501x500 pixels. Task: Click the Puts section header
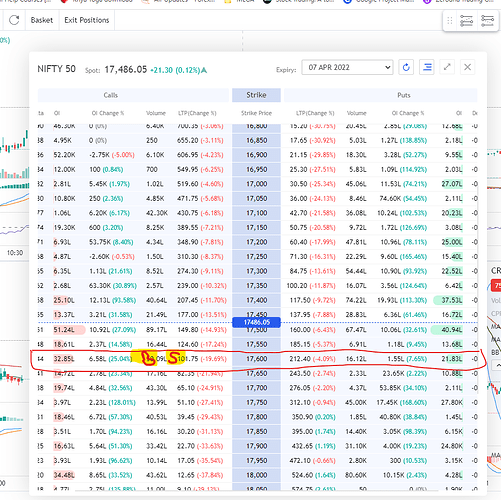[404, 95]
